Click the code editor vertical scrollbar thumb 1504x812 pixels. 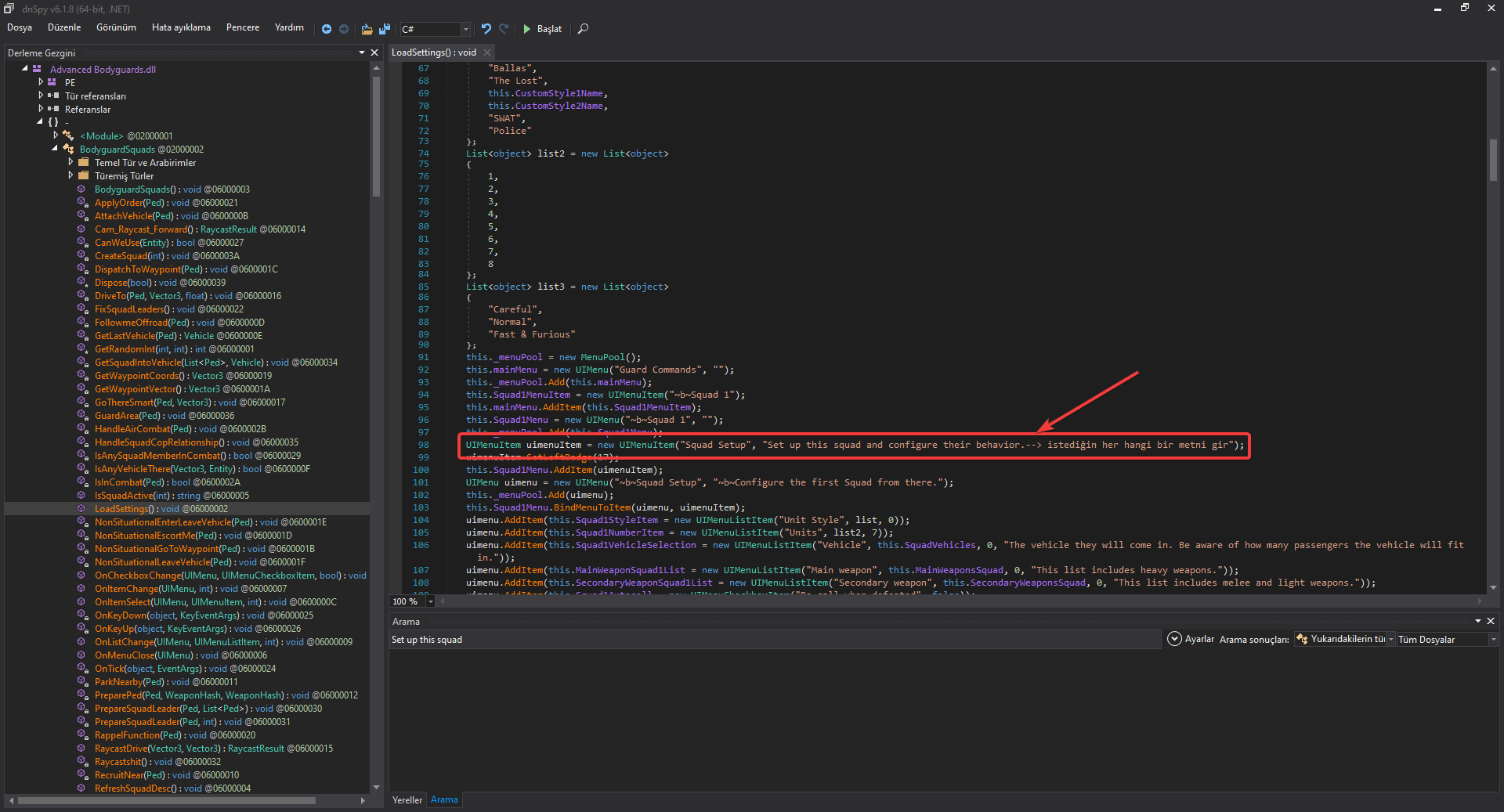1493,161
